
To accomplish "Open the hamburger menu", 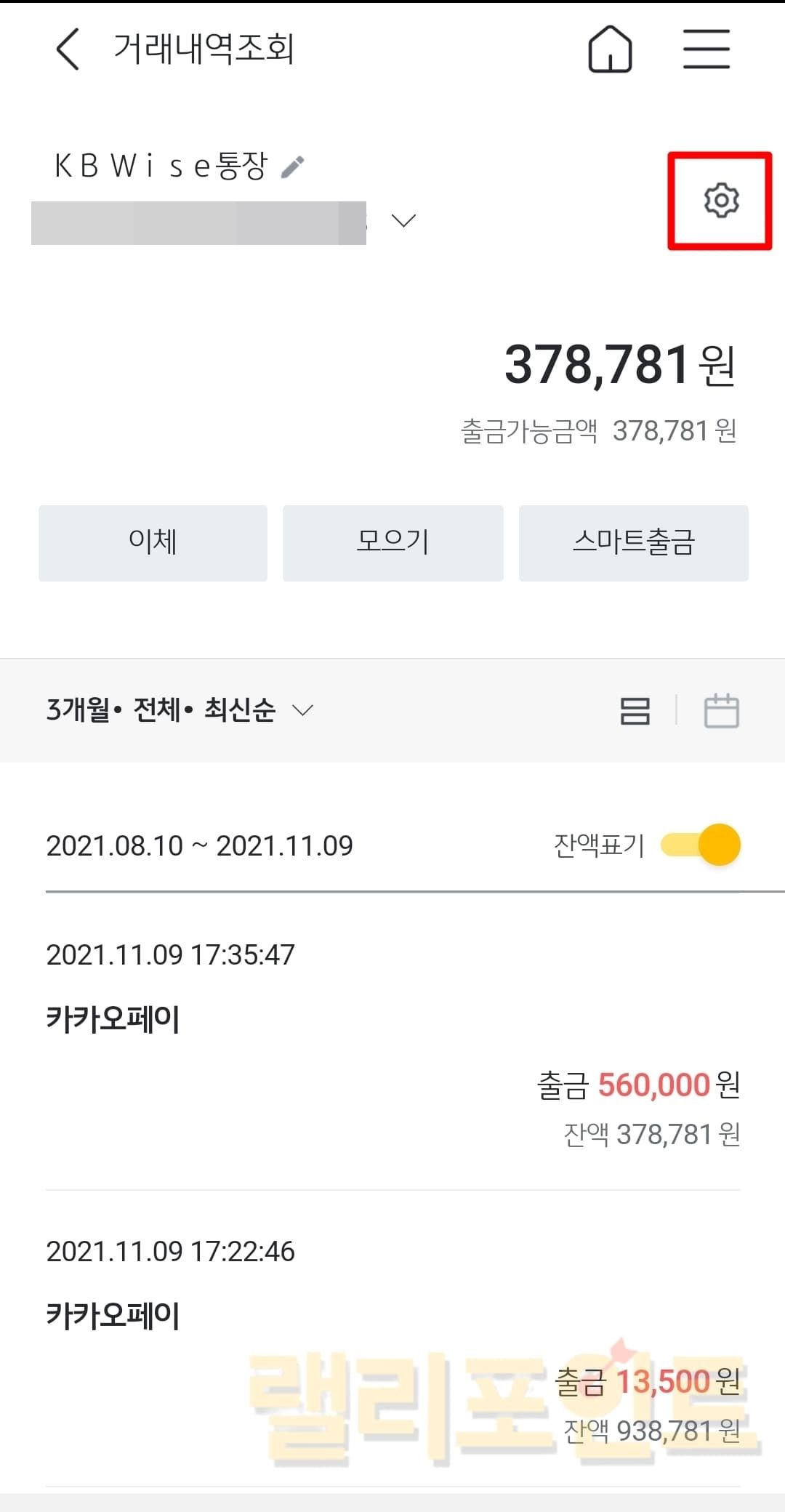I will click(706, 49).
